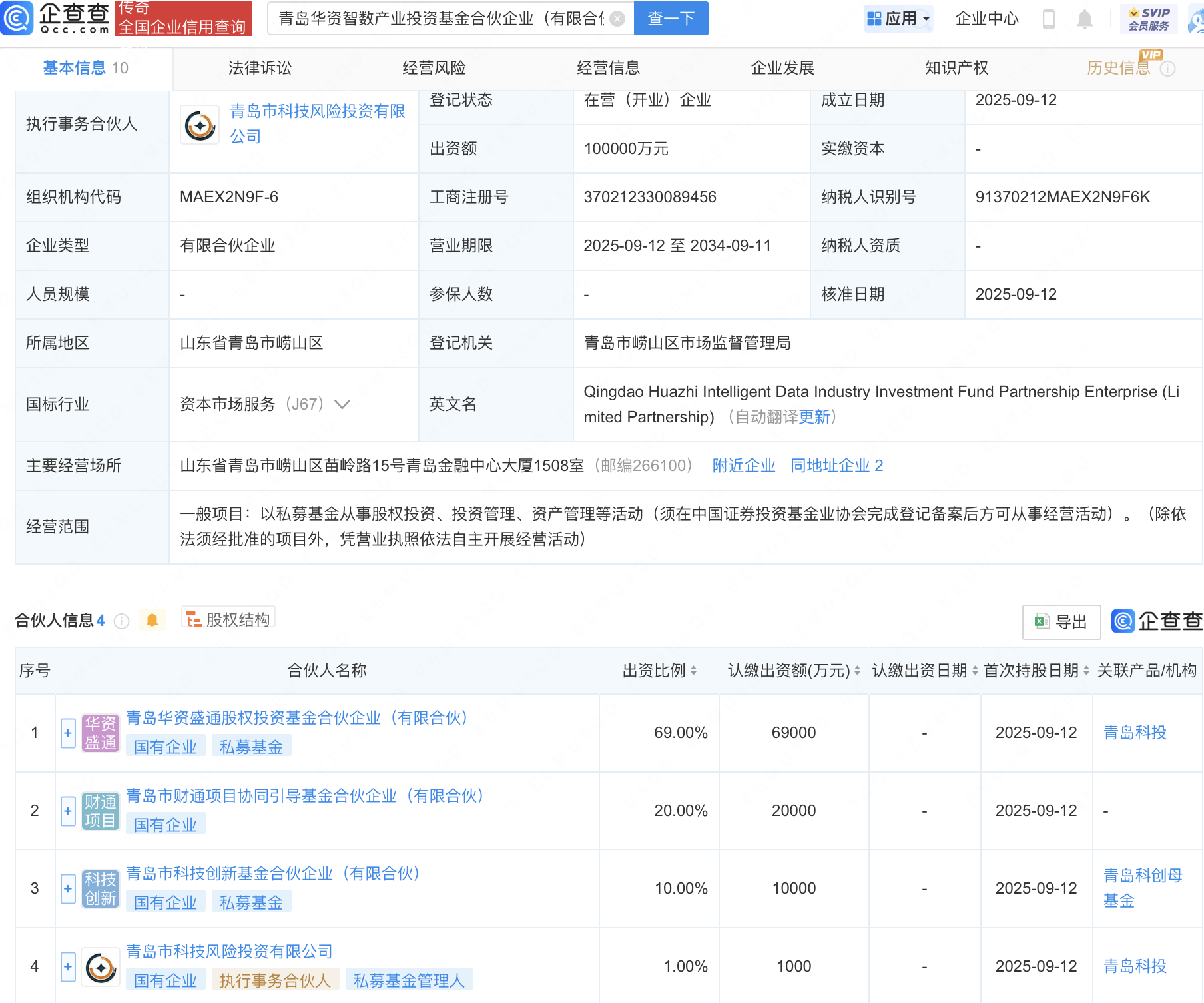Click 国有企业 tag in partner row 2

165,825
